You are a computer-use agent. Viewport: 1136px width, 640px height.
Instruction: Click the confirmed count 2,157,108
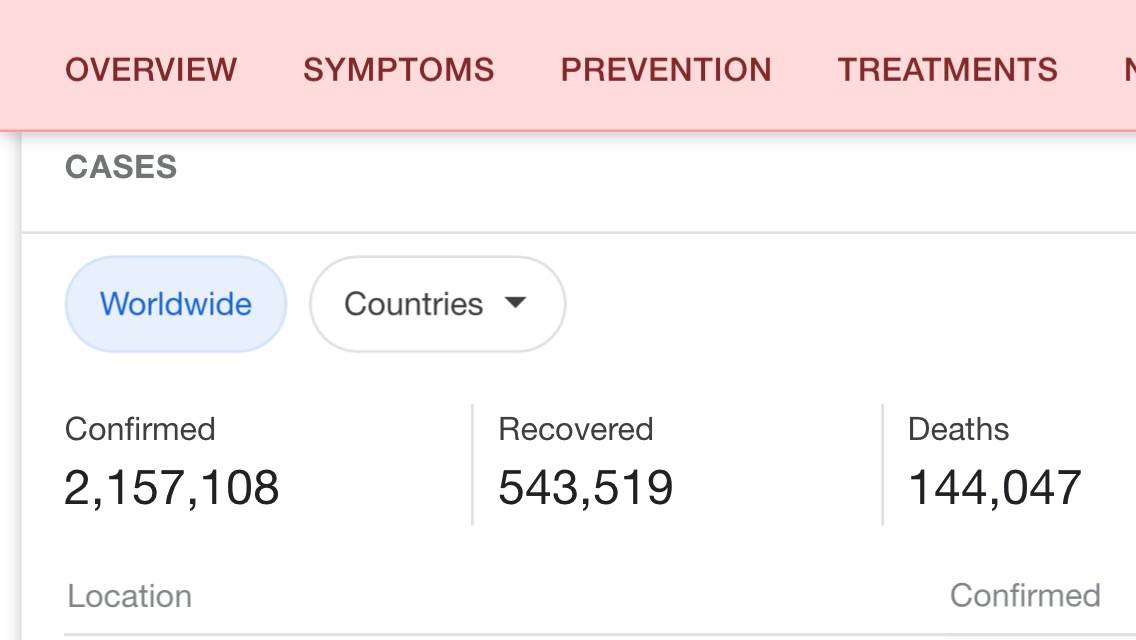point(172,488)
